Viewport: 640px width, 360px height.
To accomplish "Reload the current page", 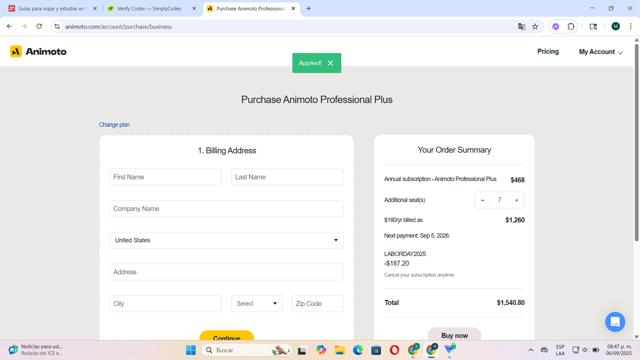I will point(39,27).
